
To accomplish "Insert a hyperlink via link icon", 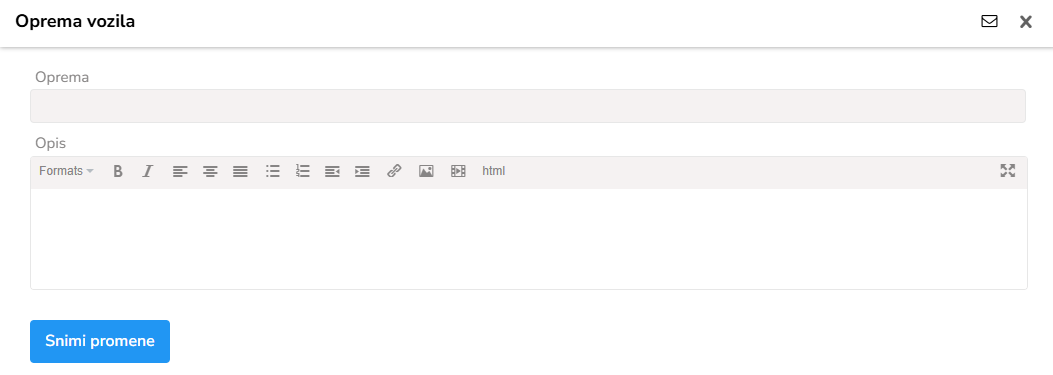I will point(394,171).
